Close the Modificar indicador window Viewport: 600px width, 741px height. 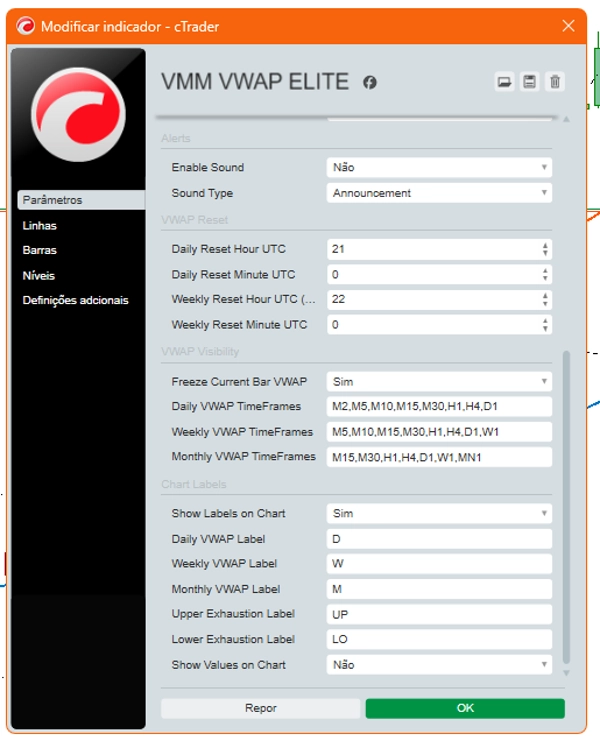568,26
